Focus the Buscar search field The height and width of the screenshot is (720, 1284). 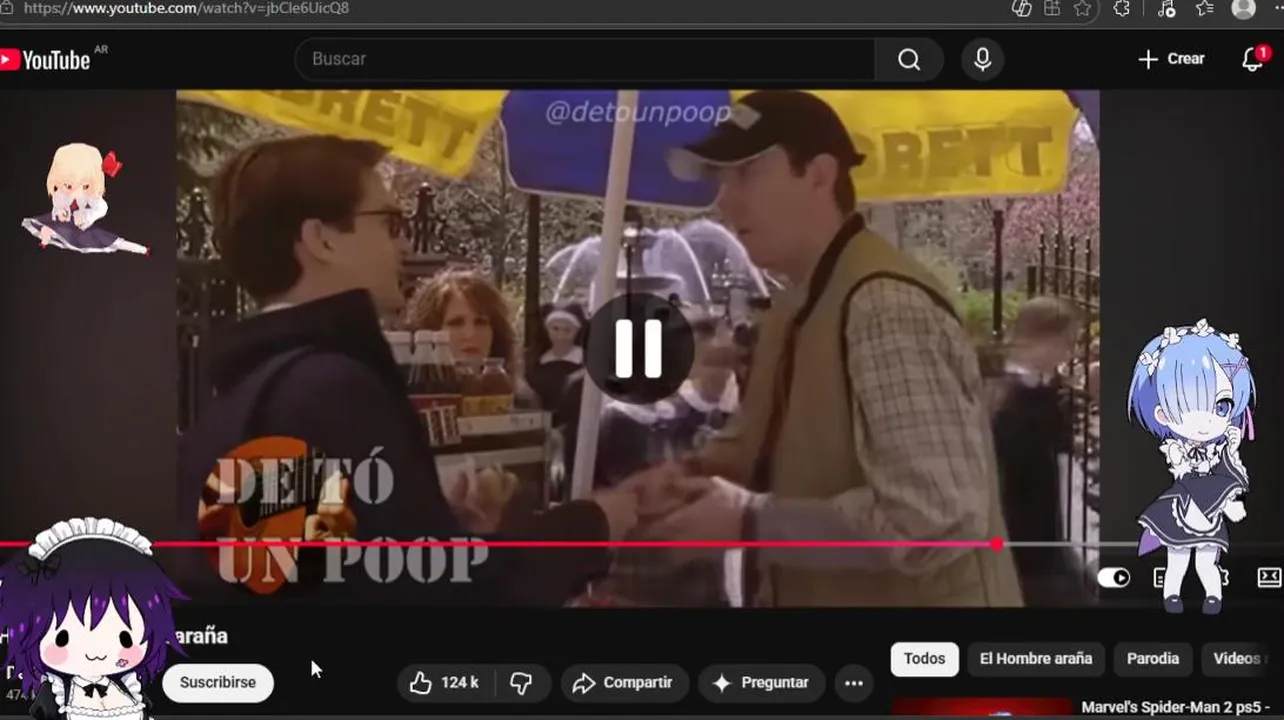click(585, 60)
